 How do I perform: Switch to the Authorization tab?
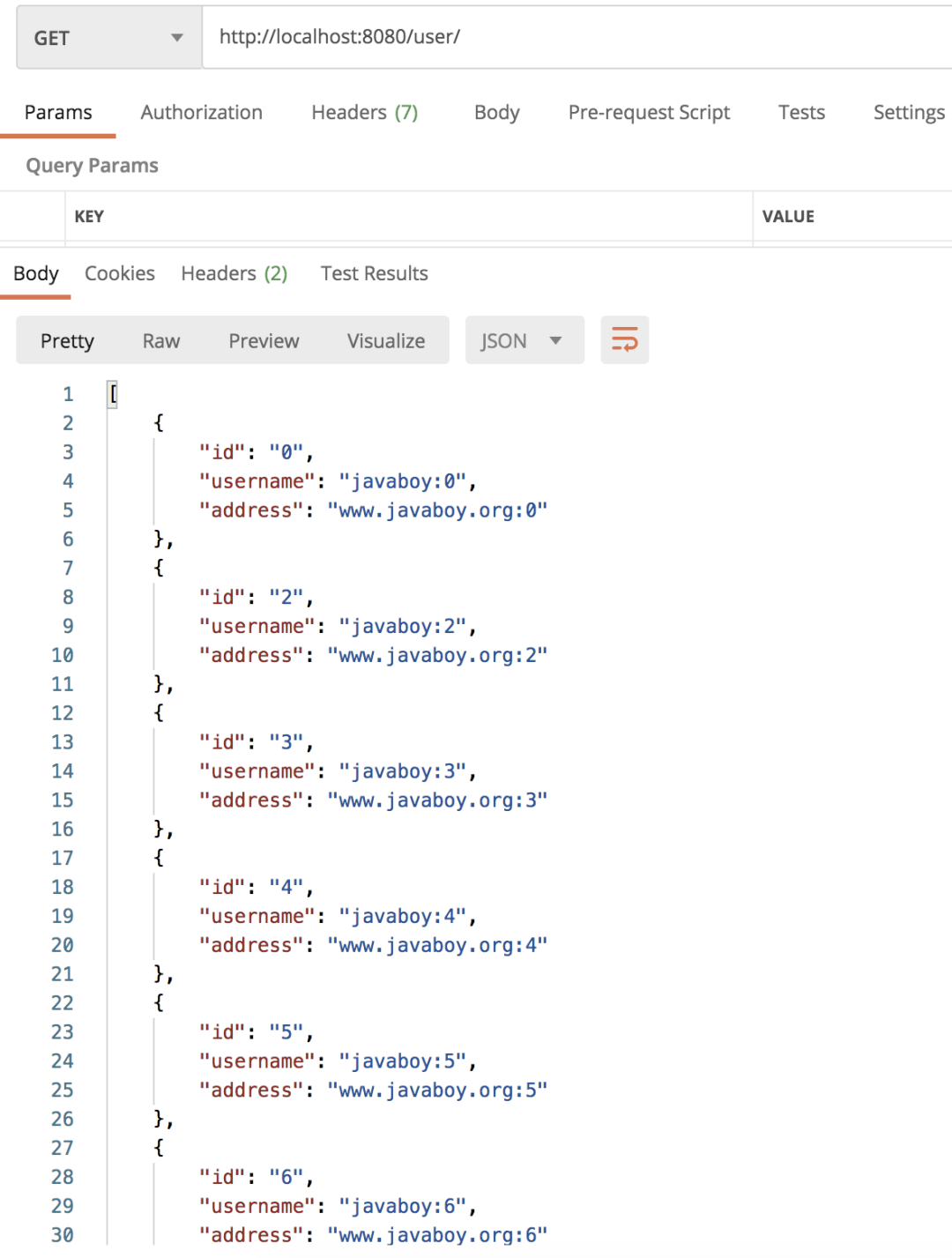tap(201, 113)
